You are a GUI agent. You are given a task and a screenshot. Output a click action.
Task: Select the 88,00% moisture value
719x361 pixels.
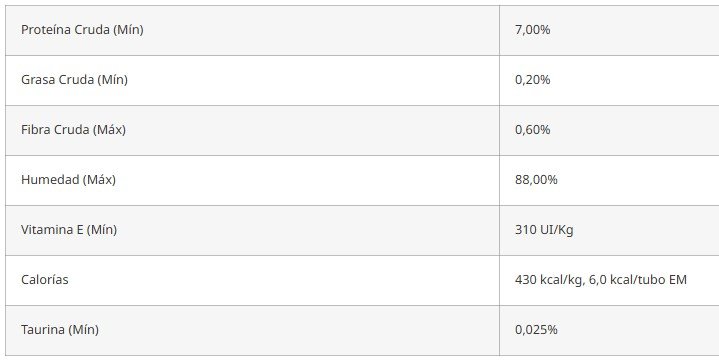[x=536, y=180]
